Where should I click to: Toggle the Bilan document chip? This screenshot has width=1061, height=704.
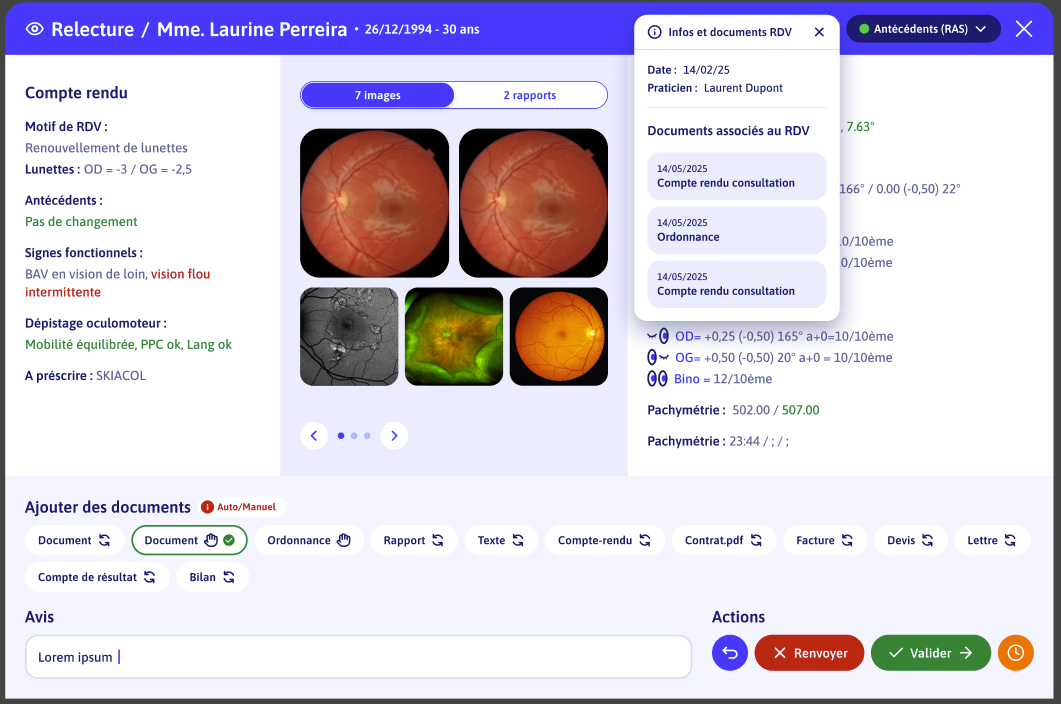(x=212, y=577)
